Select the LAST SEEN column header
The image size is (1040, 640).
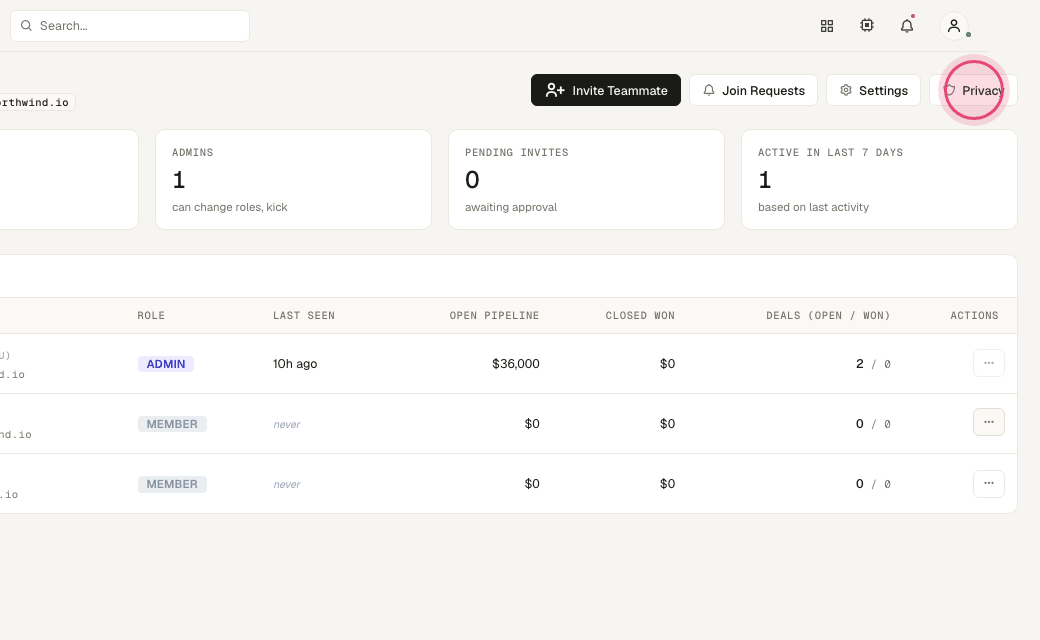[304, 316]
